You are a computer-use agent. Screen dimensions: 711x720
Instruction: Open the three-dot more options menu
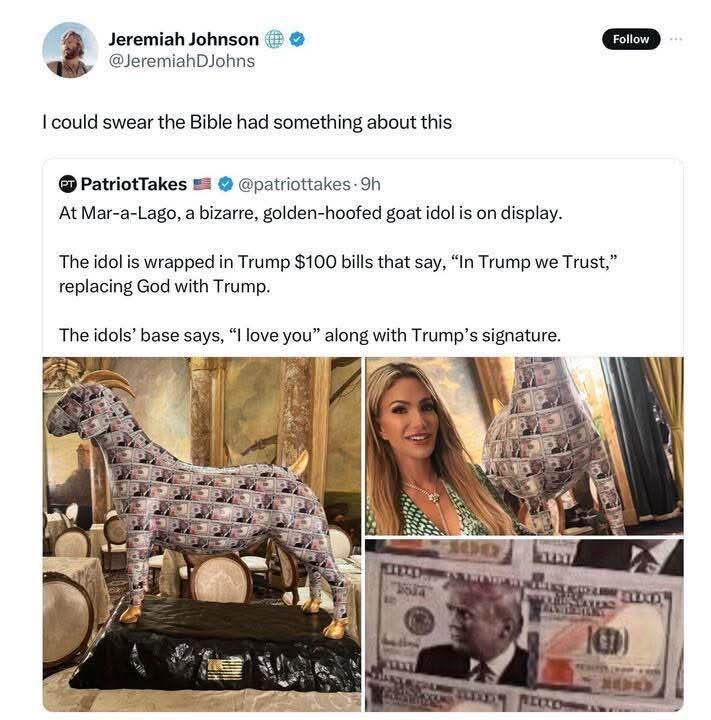(675, 39)
